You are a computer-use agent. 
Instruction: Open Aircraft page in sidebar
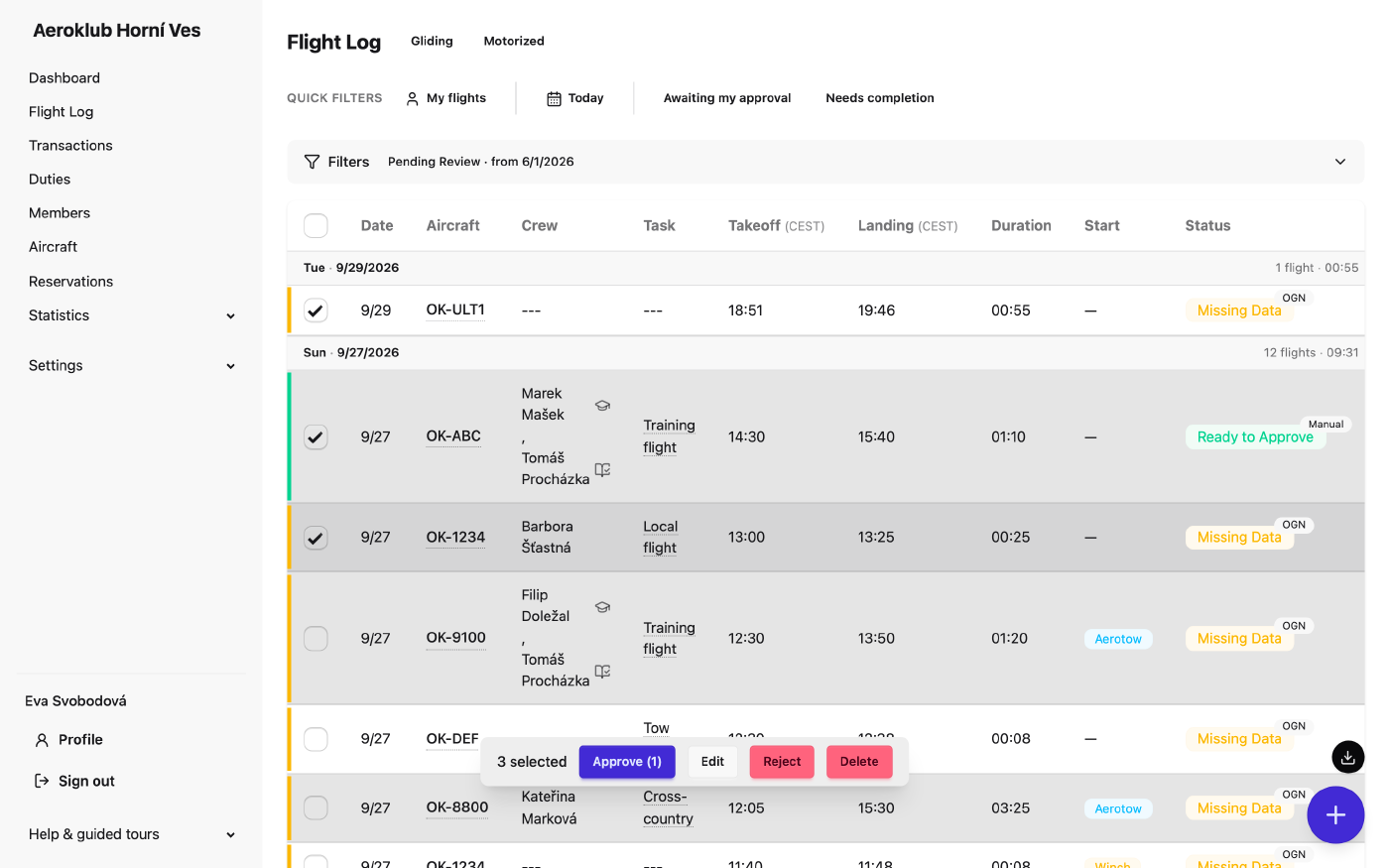[54, 247]
